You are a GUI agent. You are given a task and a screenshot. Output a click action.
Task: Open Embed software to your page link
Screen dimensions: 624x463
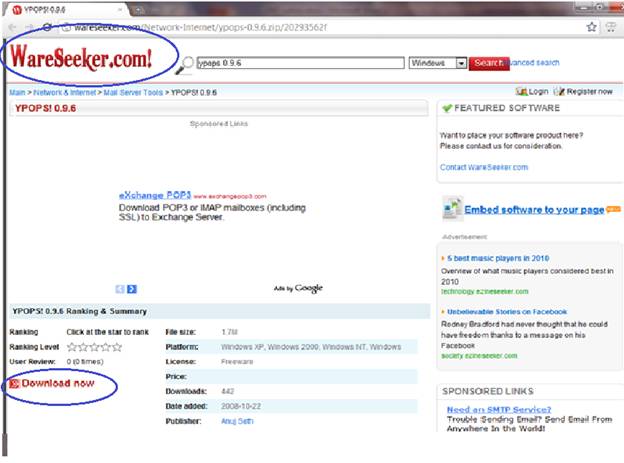tap(534, 209)
